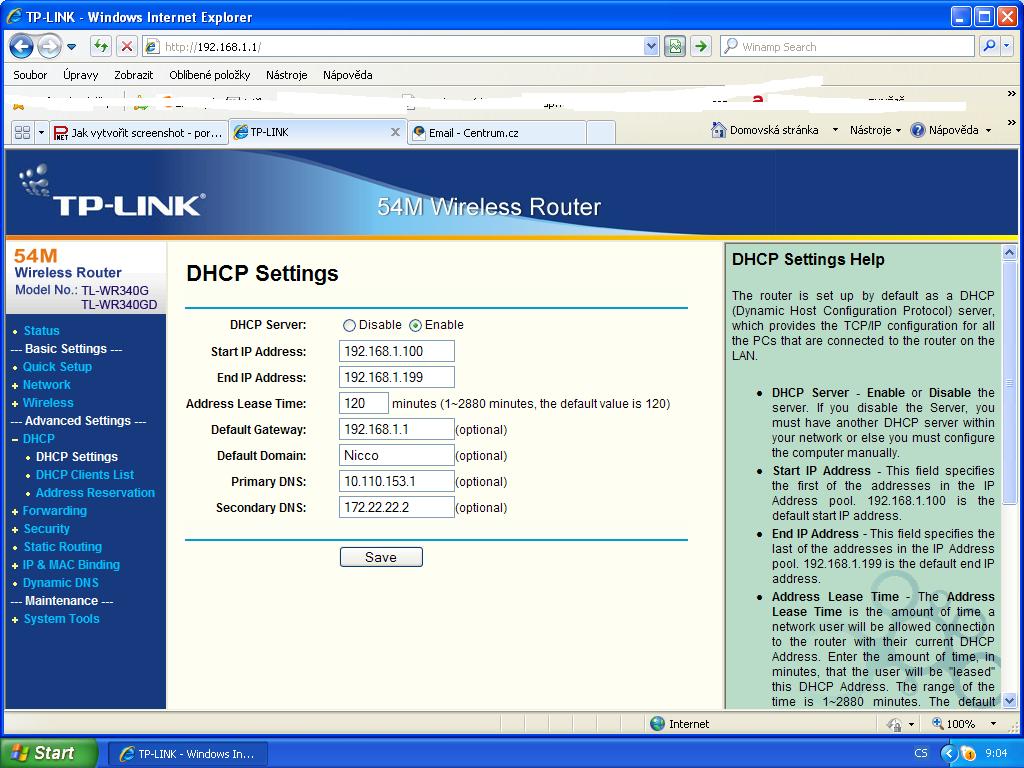
Task: Click the Windows Start button
Action: (x=48, y=753)
